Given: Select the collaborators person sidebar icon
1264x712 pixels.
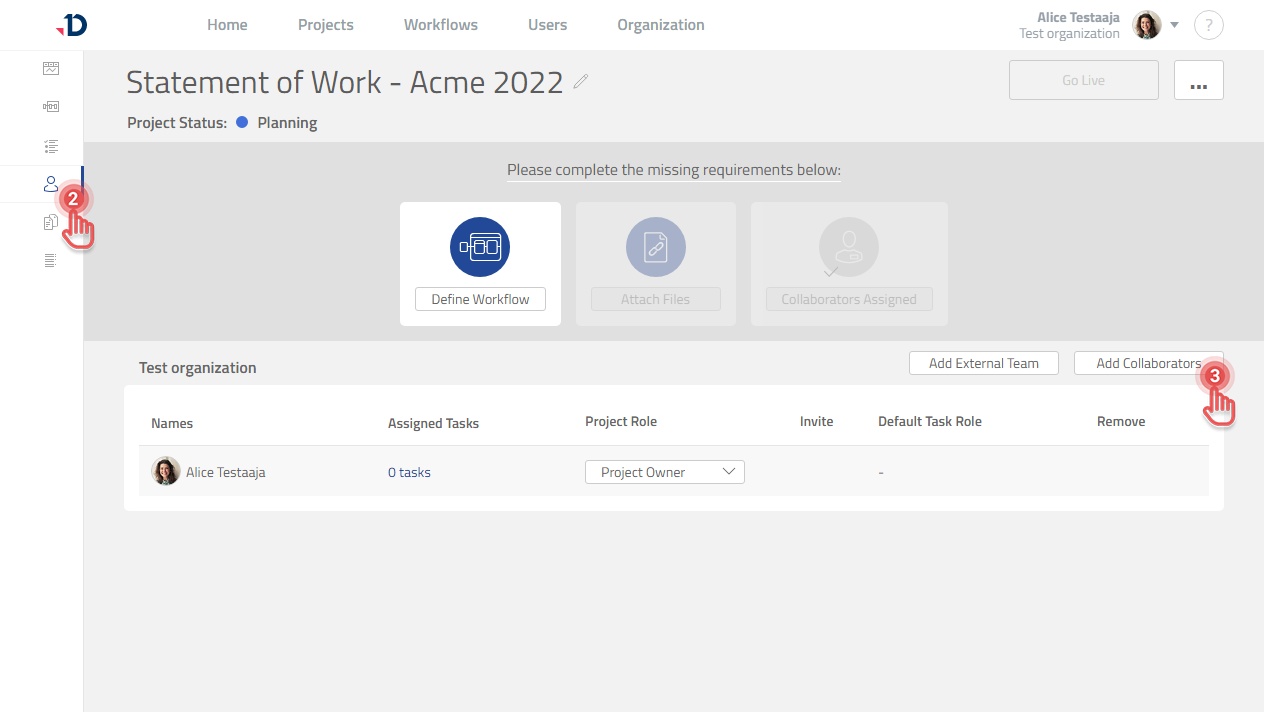Looking at the screenshot, I should (51, 184).
